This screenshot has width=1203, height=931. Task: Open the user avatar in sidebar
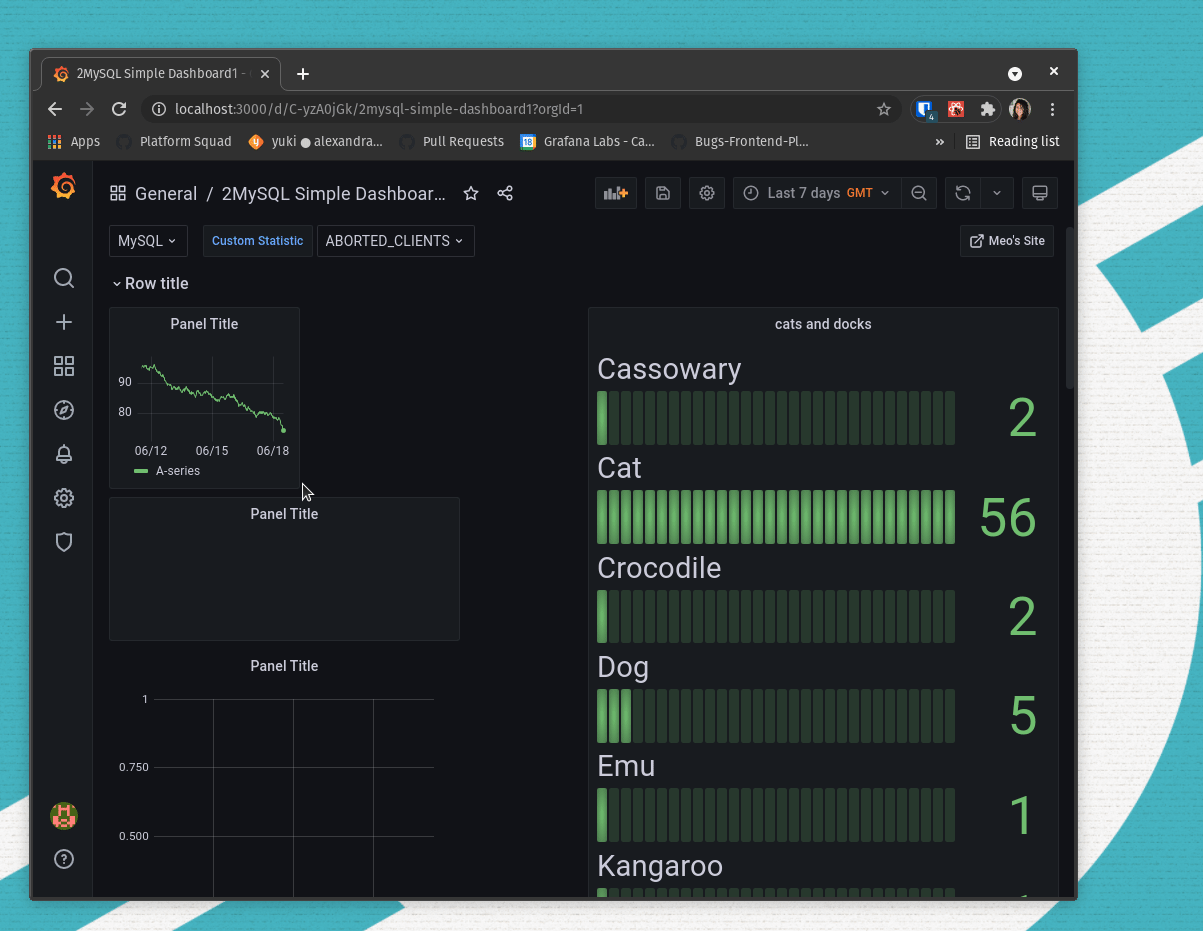tap(64, 816)
